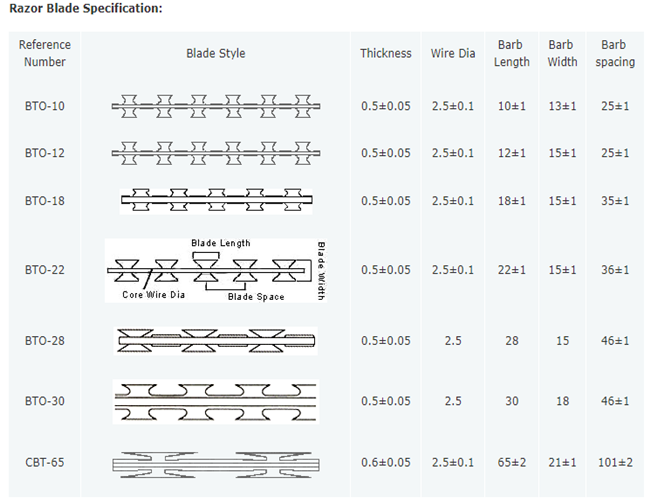Click the Barb Length column header
Screen dimensions: 650x500
pos(512,54)
